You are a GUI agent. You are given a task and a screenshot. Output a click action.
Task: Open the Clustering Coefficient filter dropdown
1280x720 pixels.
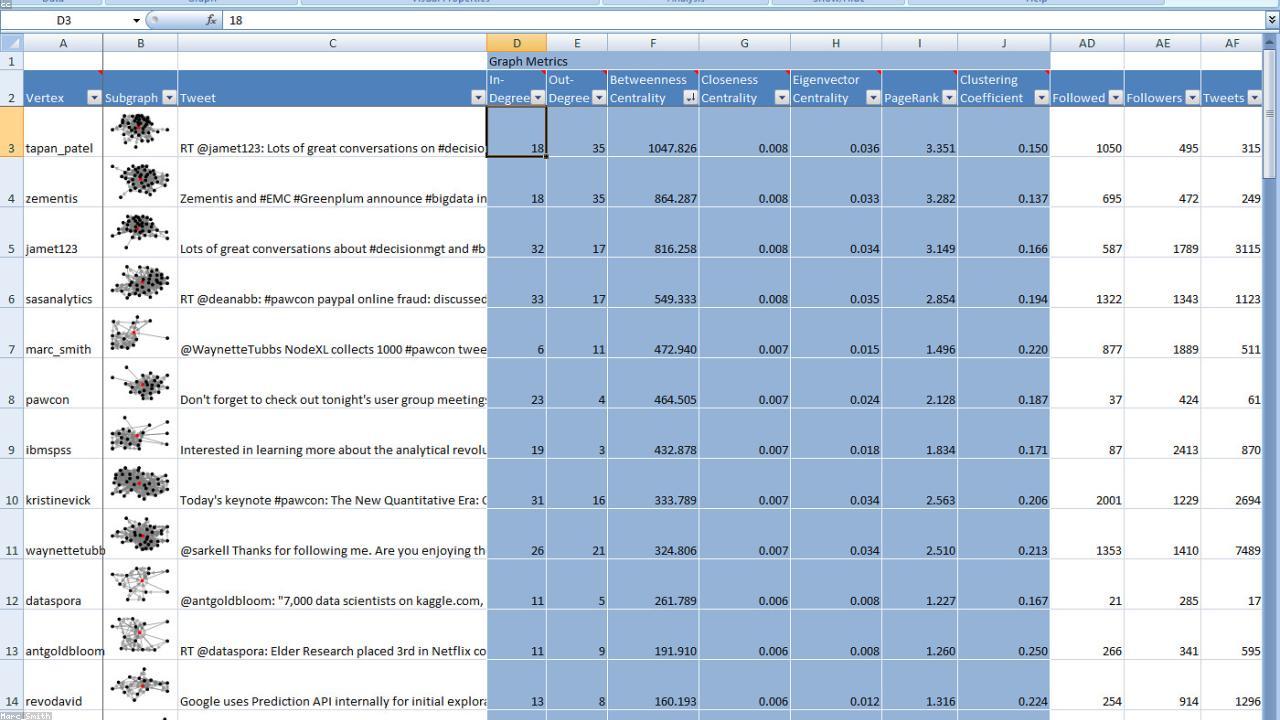pyautogui.click(x=1041, y=98)
